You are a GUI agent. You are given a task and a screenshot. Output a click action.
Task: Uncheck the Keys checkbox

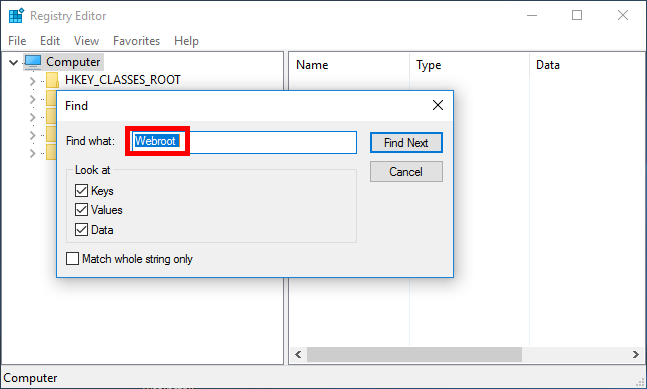[x=81, y=191]
